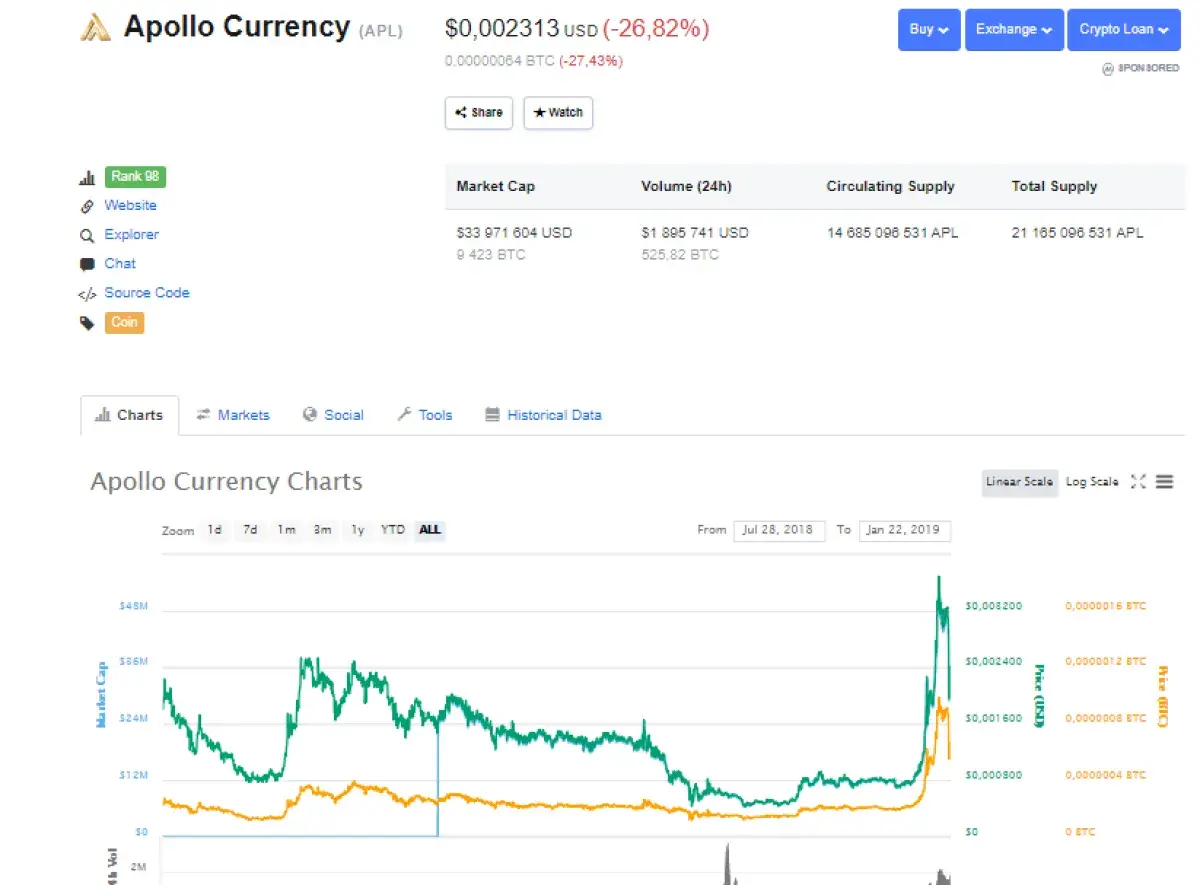1200x885 pixels.
Task: Click the From date field showing Jul 28, 2018
Action: (x=780, y=530)
